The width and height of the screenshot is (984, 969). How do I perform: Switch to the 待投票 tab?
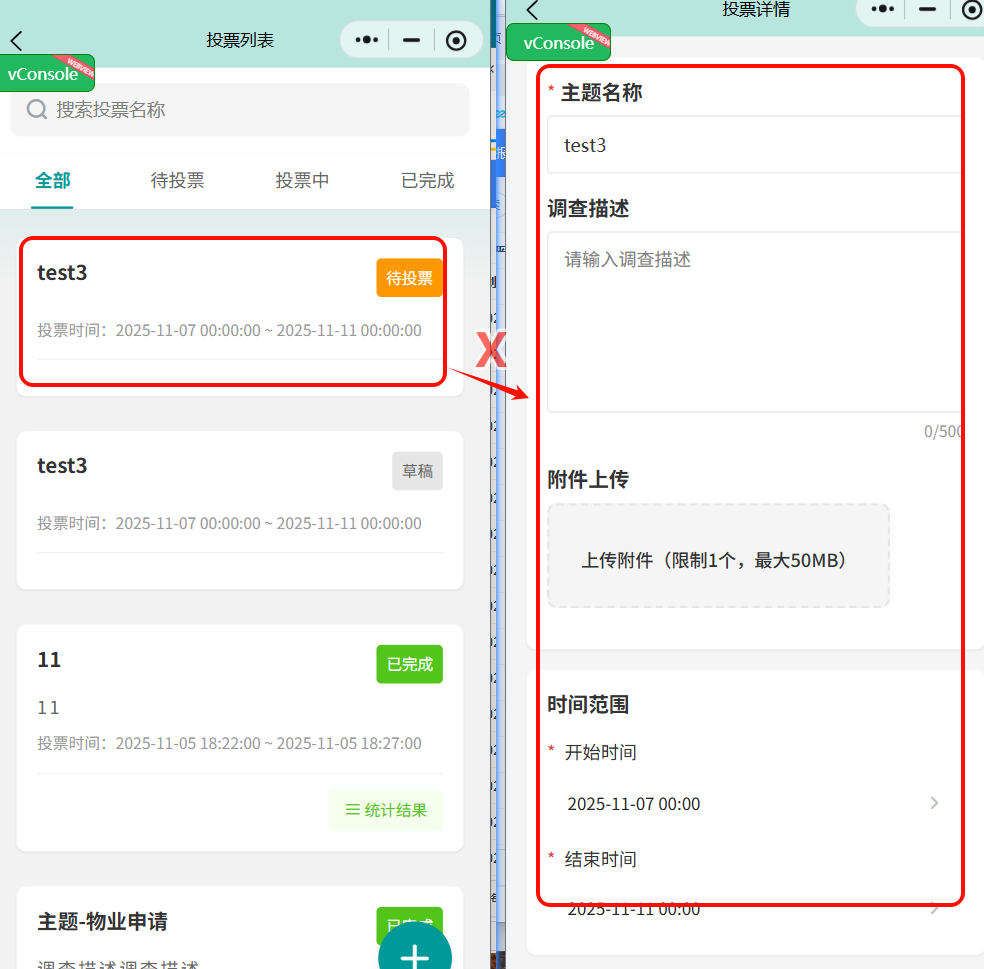(x=177, y=181)
